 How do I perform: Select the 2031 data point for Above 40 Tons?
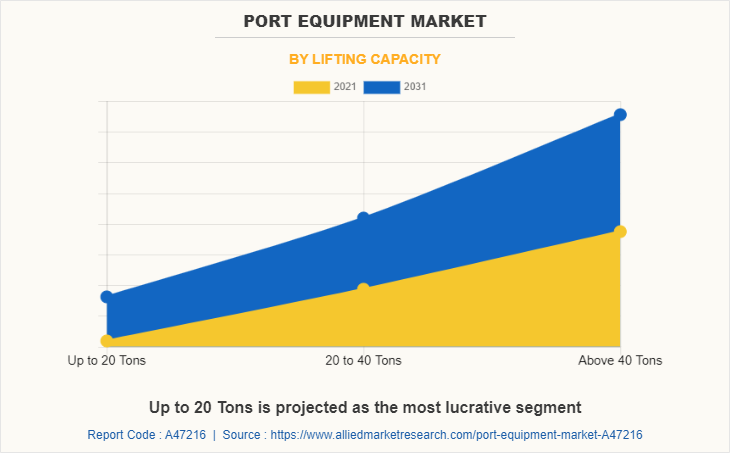tap(620, 115)
